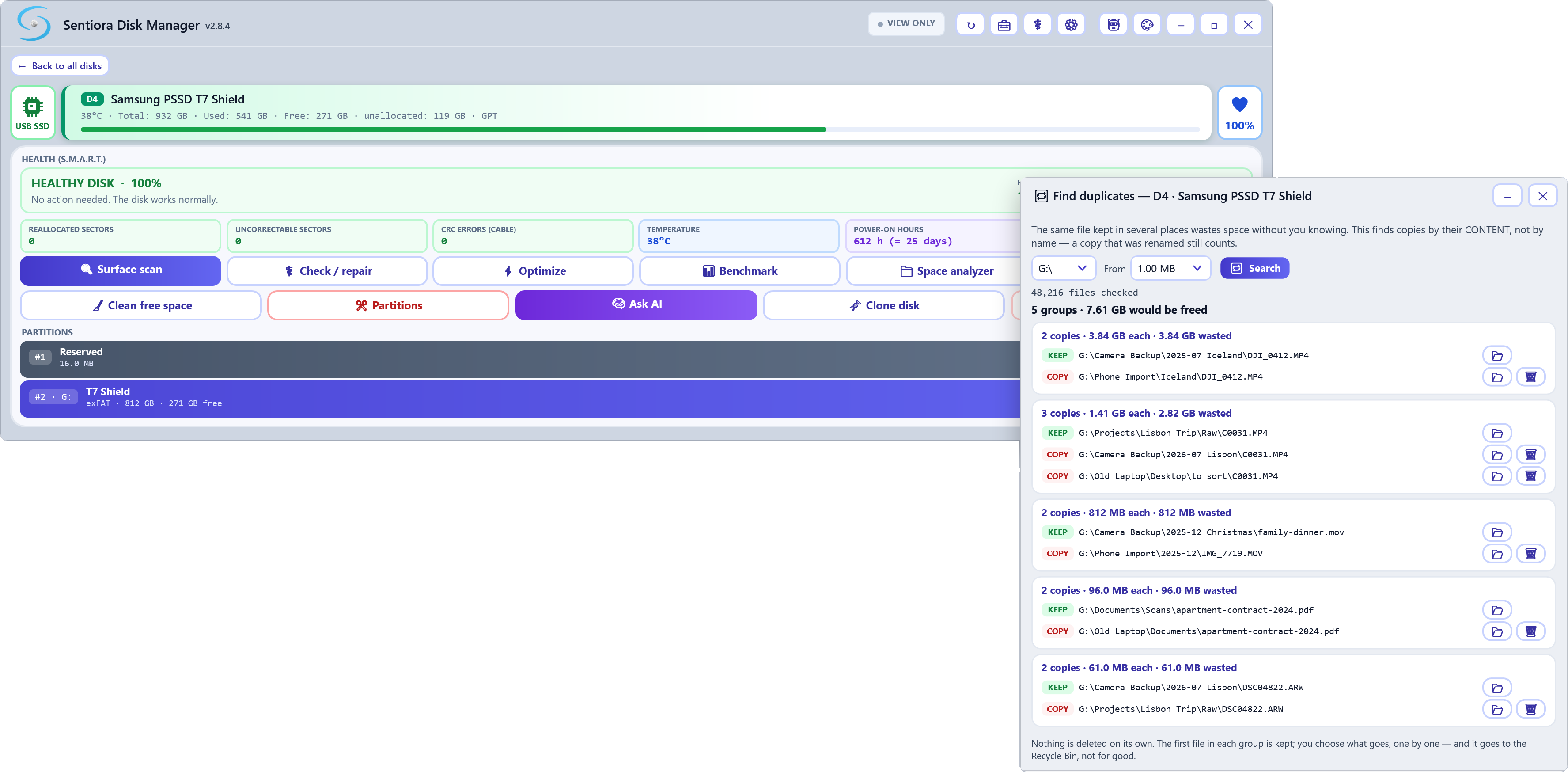Delete Old Laptop\Desktop\to sort\C0031.MP4 copy

(1530, 476)
